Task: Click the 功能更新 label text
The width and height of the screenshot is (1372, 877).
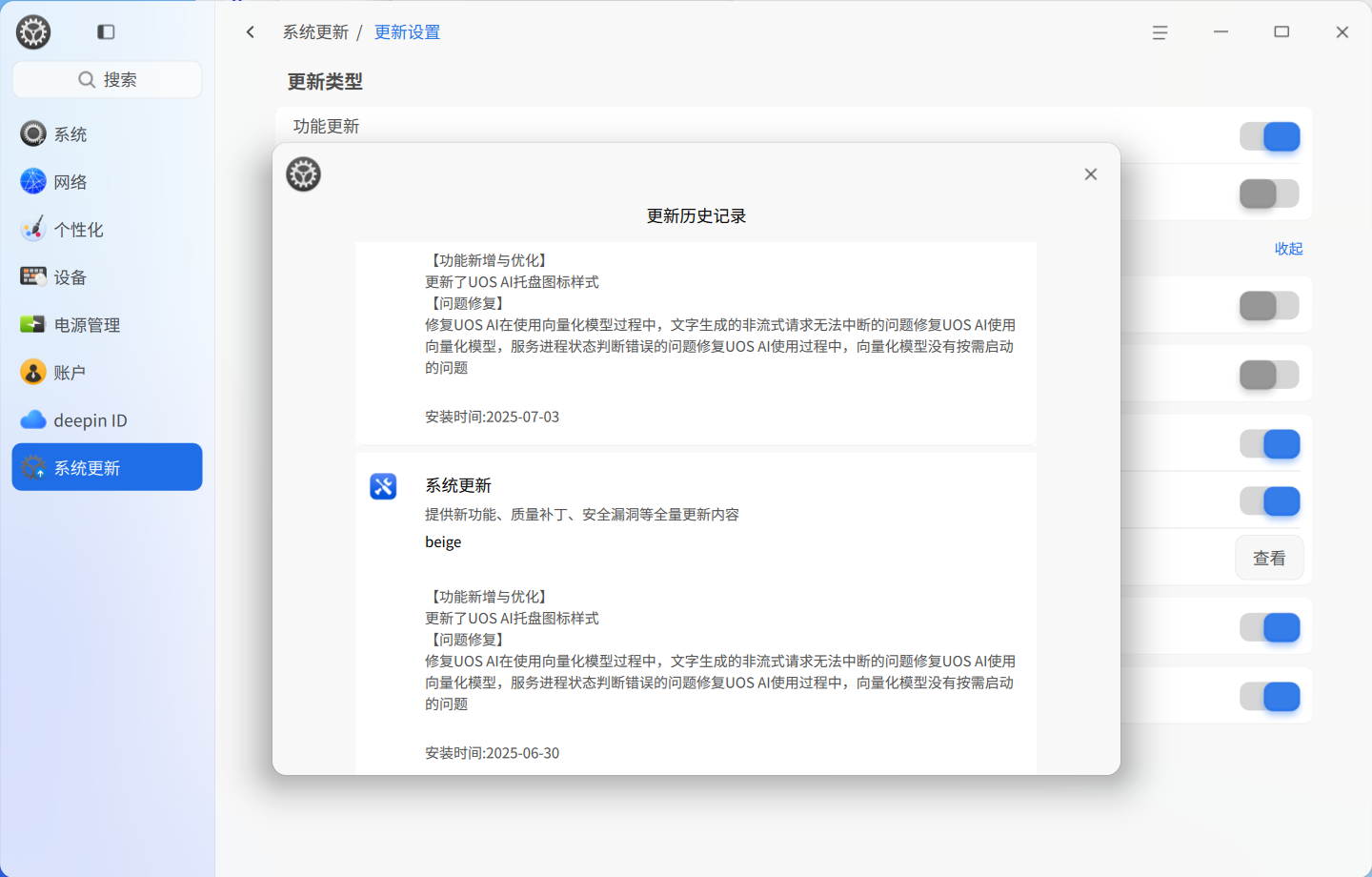Action: click(x=326, y=127)
